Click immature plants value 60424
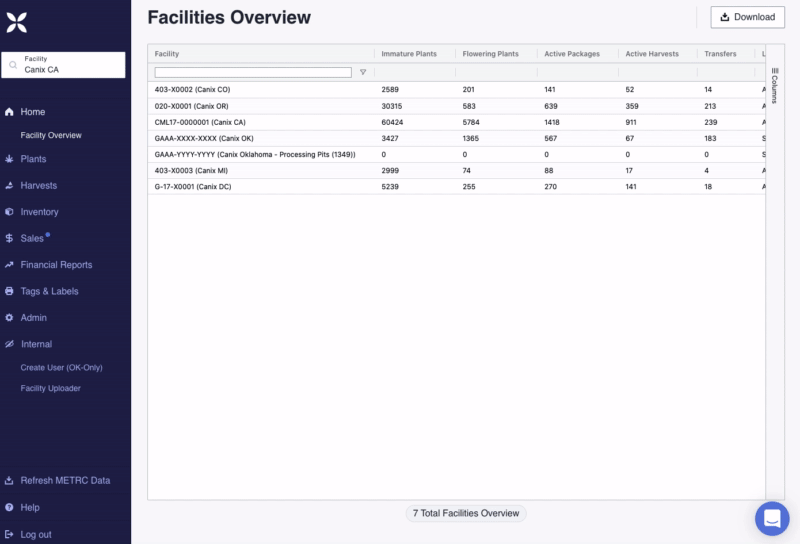Screen dimensions: 800x544 click(392, 122)
